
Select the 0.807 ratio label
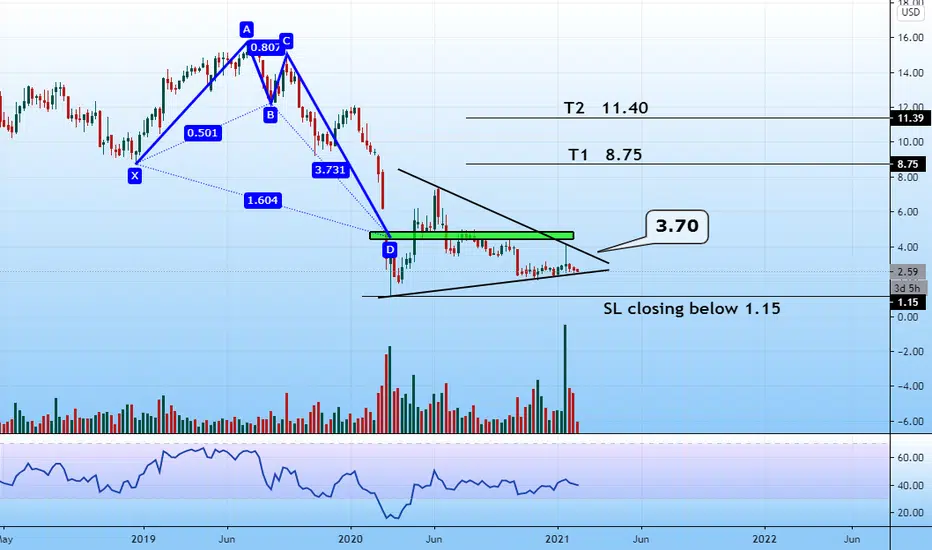[265, 48]
